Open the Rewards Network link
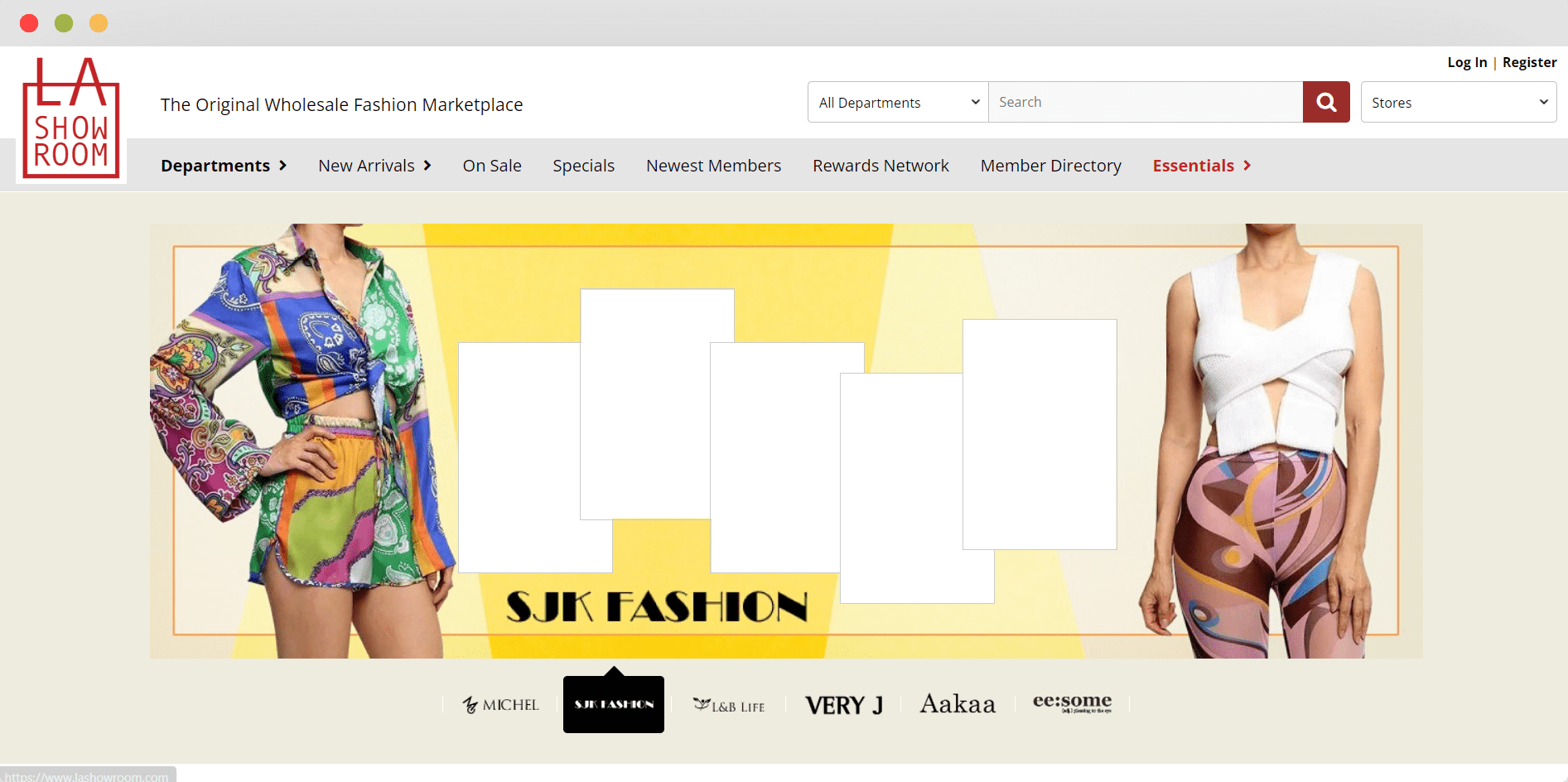This screenshot has width=1568, height=782. [x=880, y=166]
